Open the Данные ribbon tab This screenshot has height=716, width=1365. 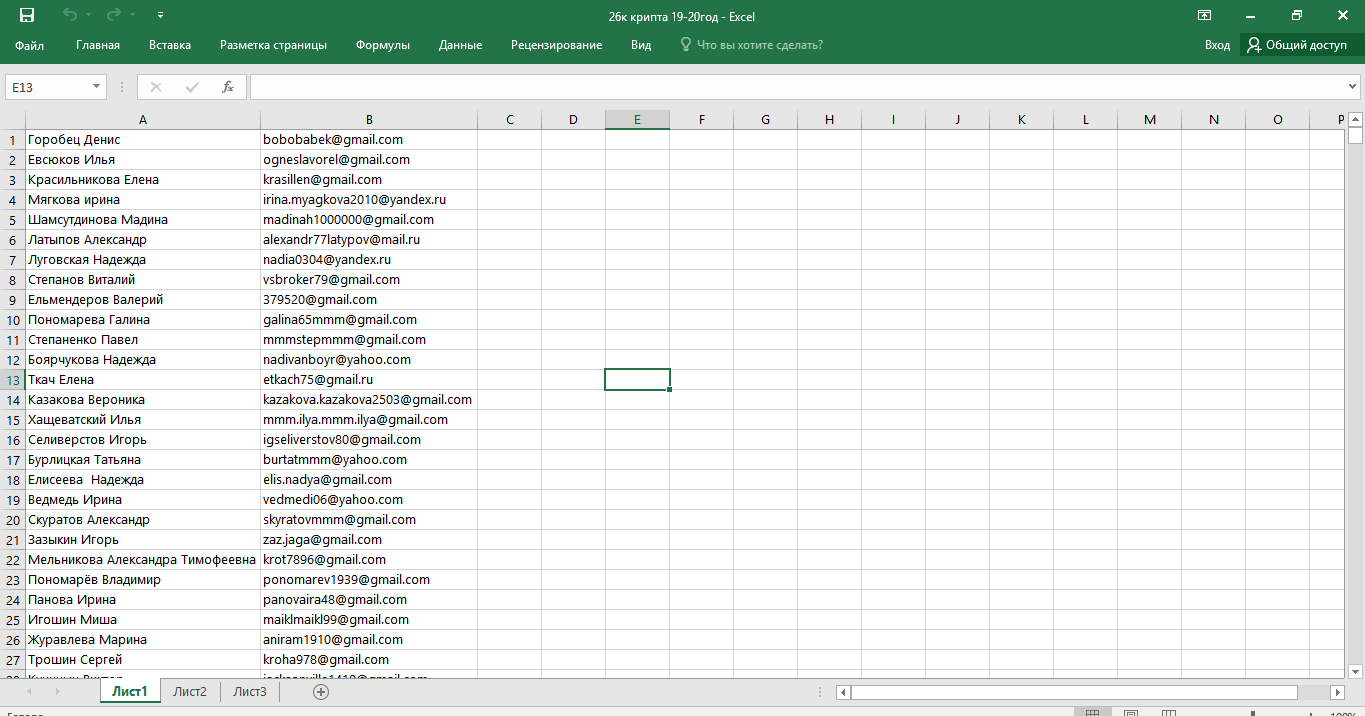tap(460, 45)
